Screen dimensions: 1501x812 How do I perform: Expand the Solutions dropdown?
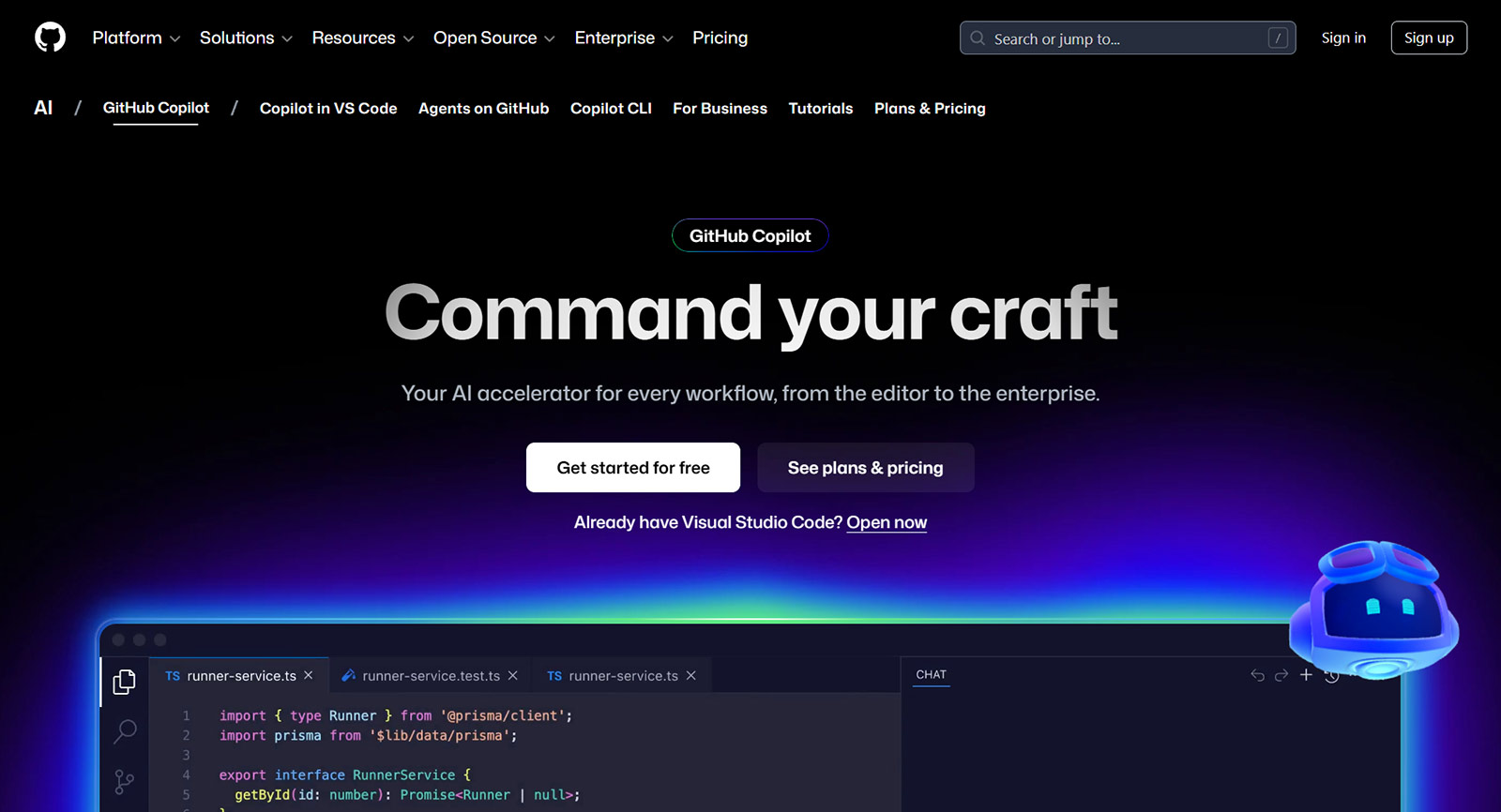click(246, 38)
